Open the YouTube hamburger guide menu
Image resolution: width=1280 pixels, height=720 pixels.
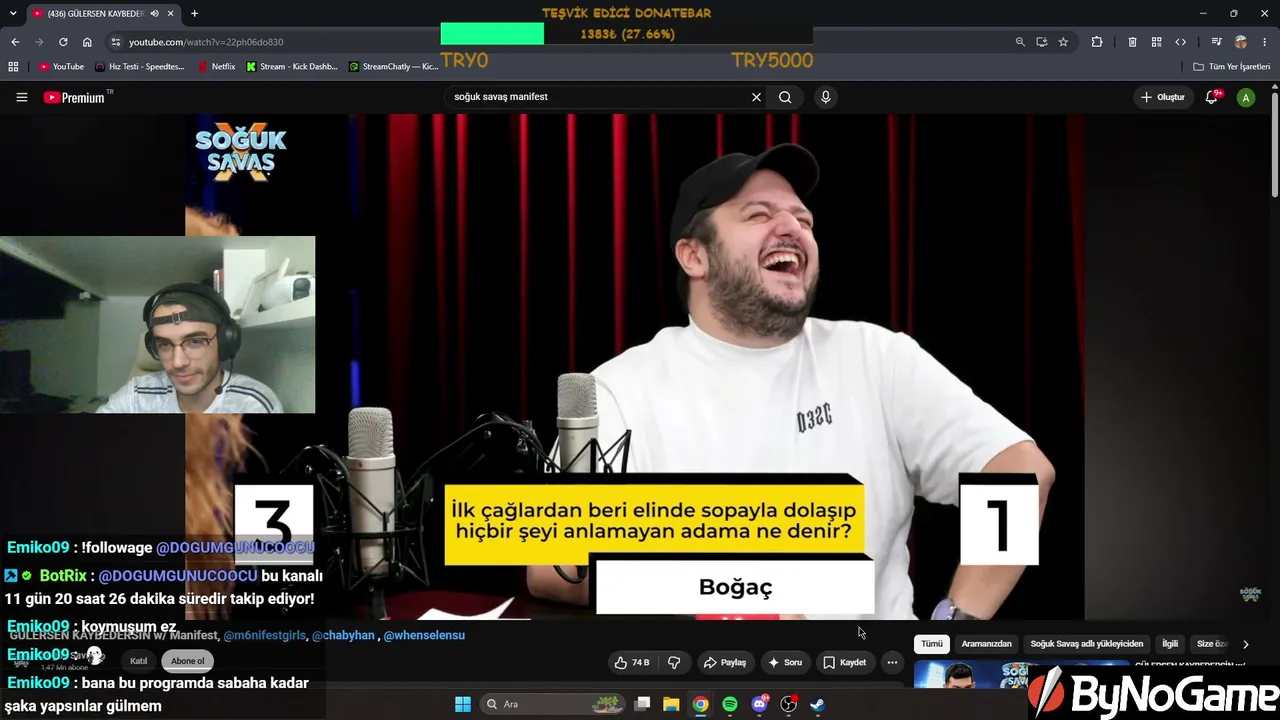(21, 97)
